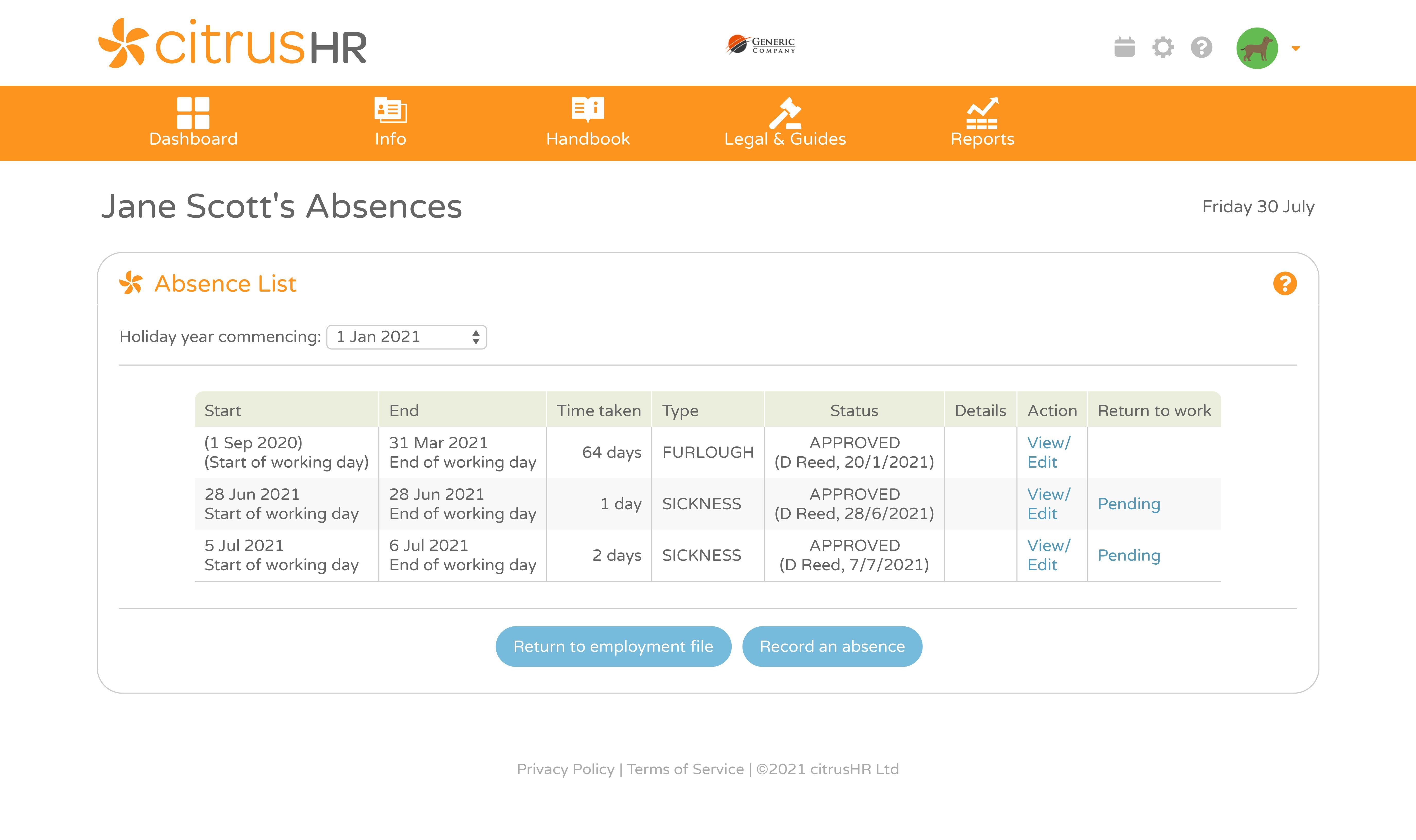Open Holiday year commencing dropdown

click(x=407, y=337)
